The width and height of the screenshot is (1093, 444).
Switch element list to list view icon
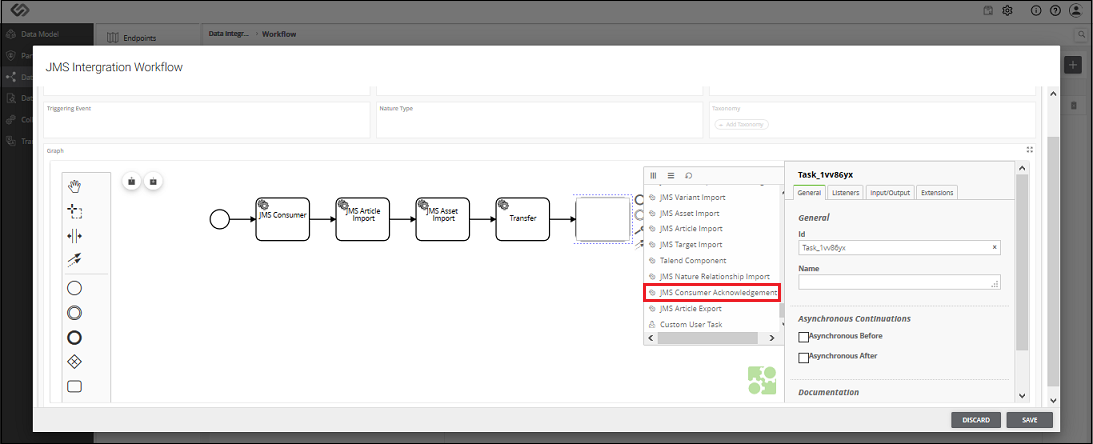click(671, 176)
